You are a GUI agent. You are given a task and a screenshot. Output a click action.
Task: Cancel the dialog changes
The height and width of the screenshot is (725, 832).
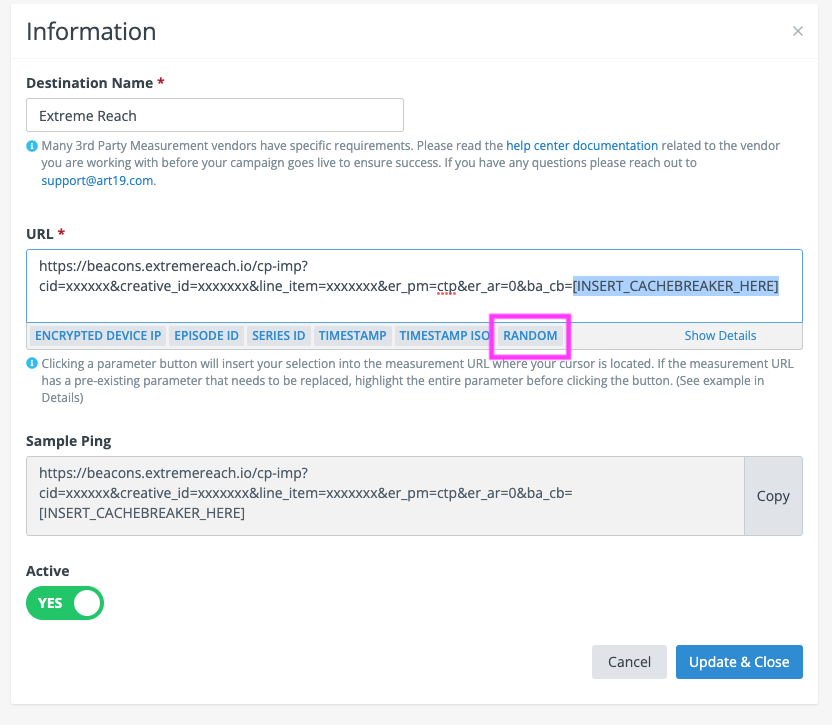click(629, 662)
